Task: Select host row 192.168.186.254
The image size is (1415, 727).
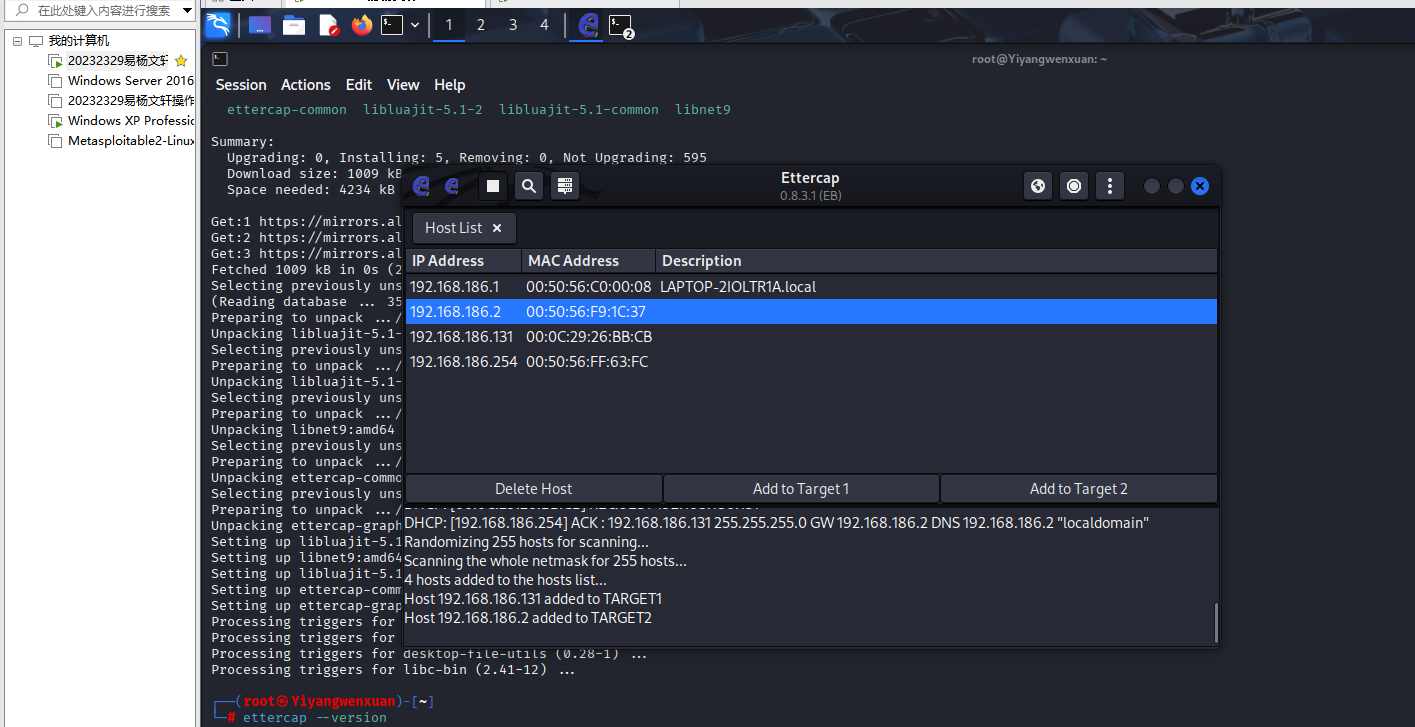Action: pos(811,362)
